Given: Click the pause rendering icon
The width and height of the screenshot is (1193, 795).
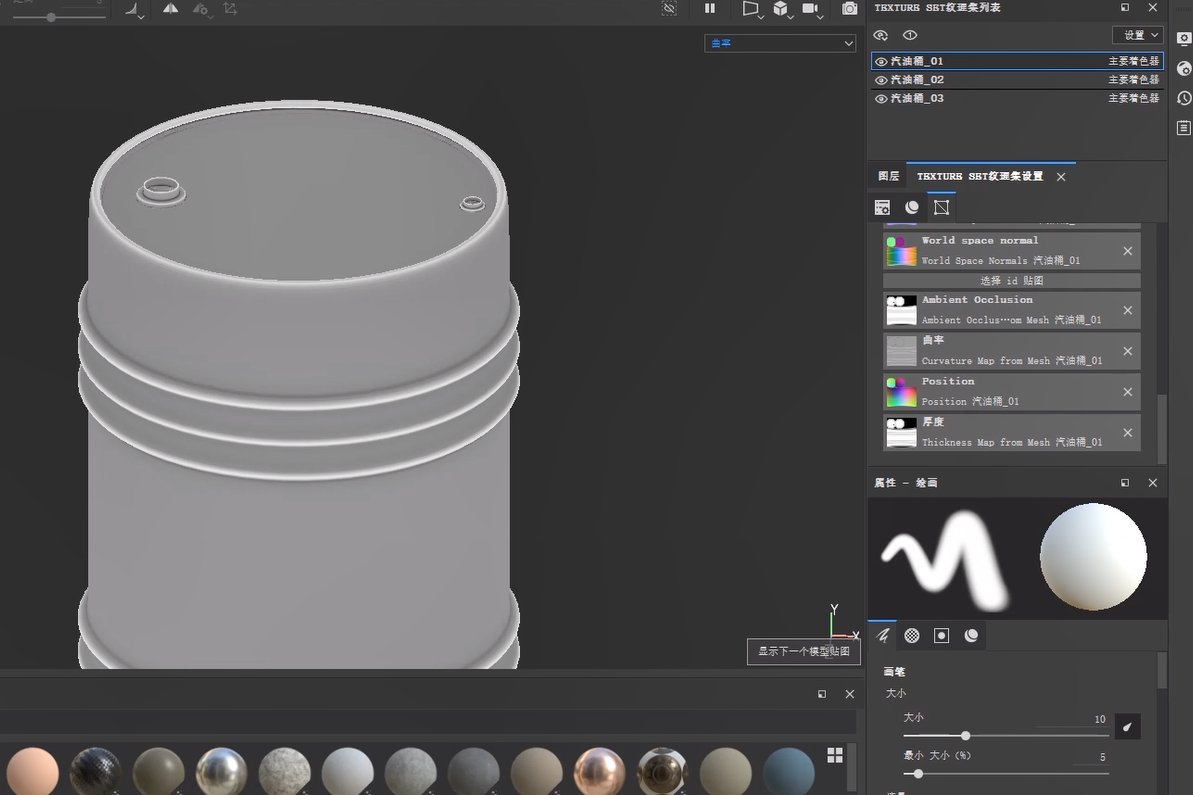Looking at the screenshot, I should point(710,8).
